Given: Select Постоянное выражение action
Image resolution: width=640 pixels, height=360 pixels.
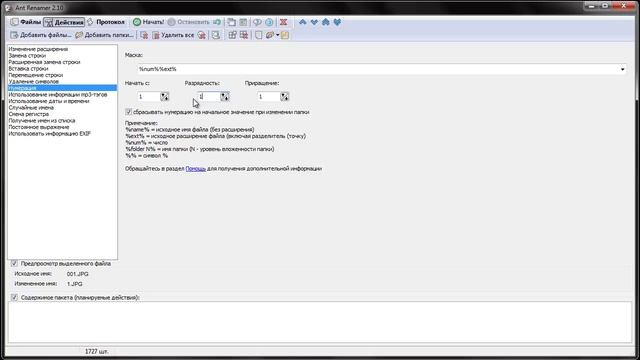Looking at the screenshot, I should [39, 127].
